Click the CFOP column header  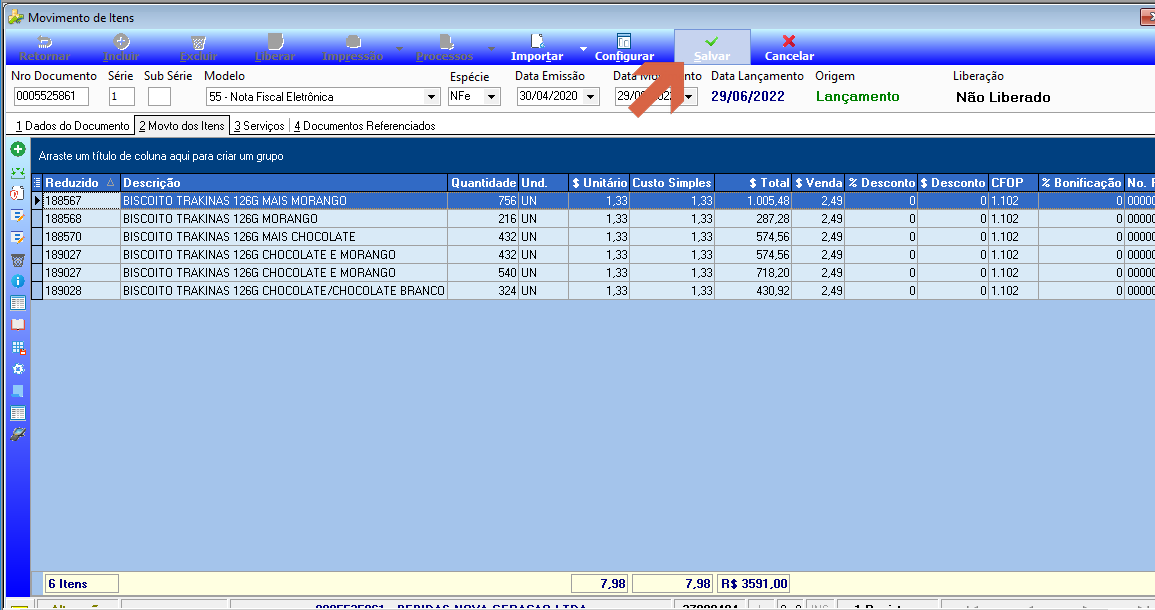click(1013, 183)
